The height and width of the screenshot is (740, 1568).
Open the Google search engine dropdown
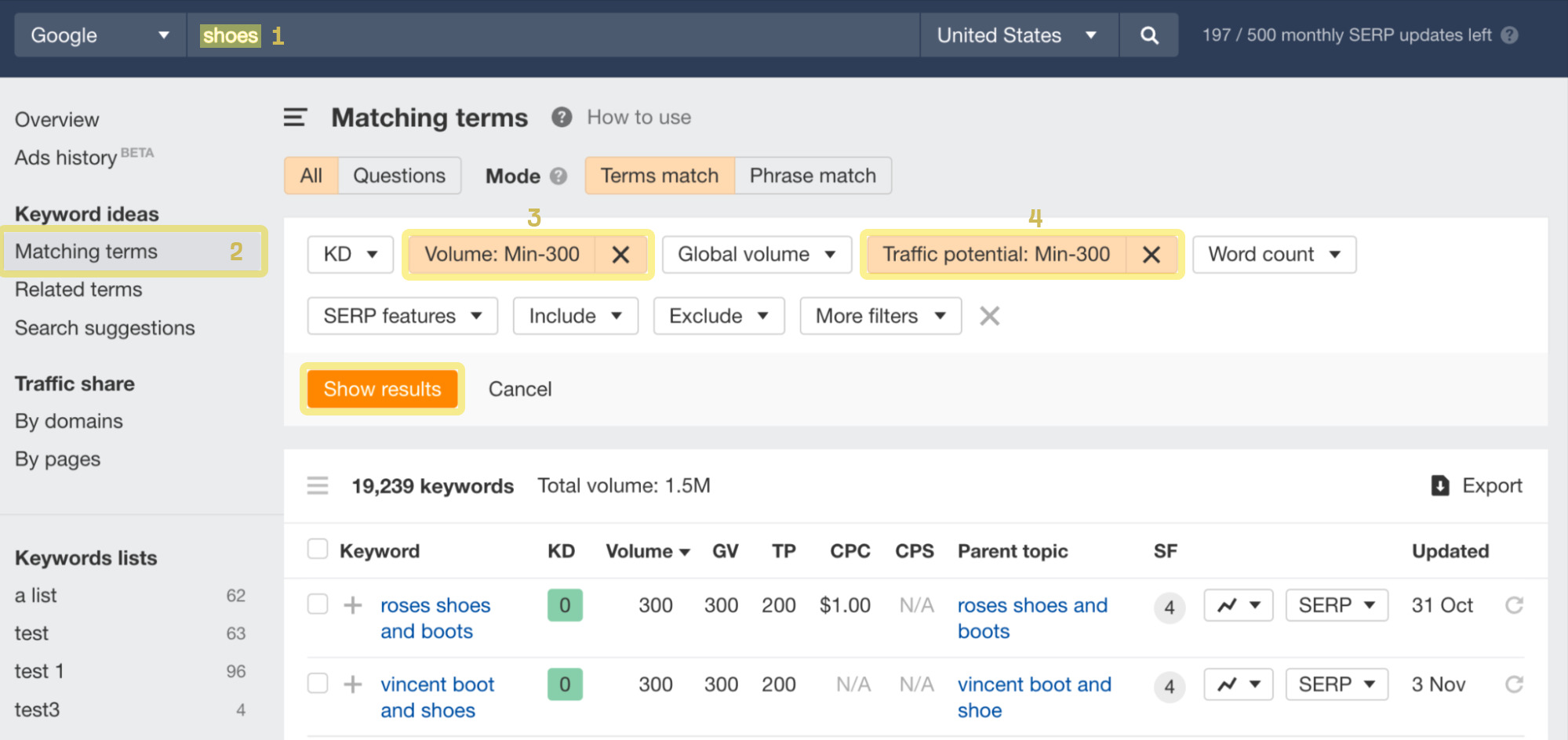tap(98, 34)
